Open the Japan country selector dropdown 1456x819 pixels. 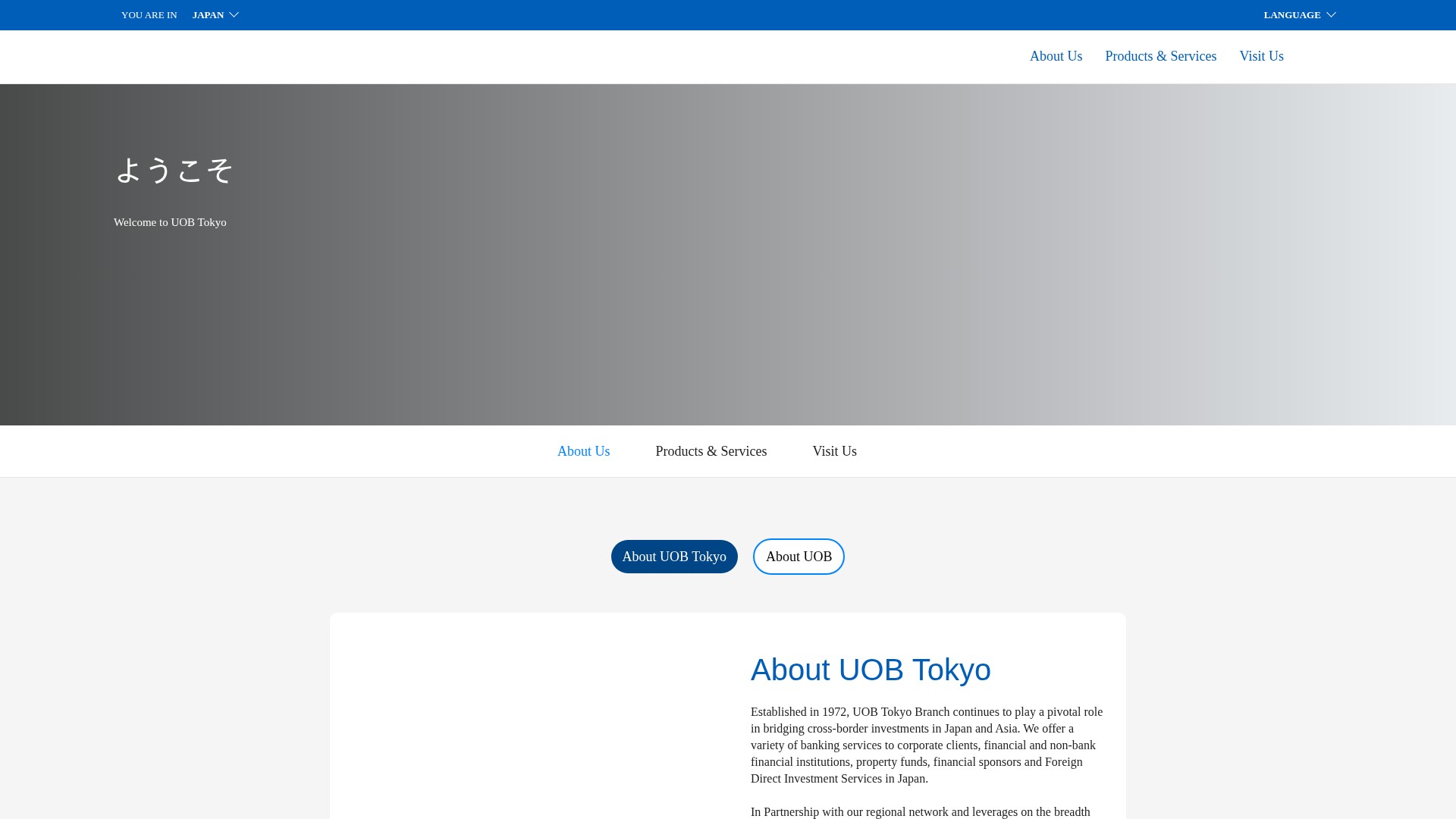click(215, 15)
